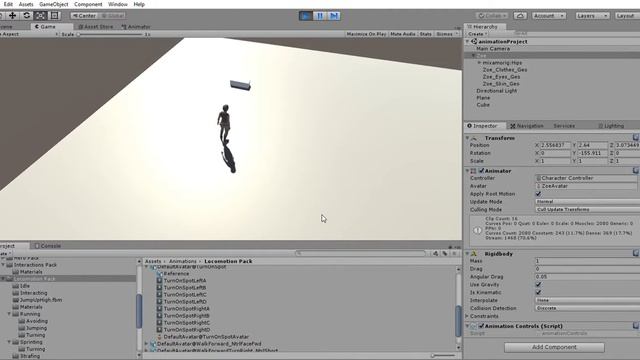This screenshot has width=640, height=360.
Task: Switch to the Navigation tab
Action: [527, 126]
